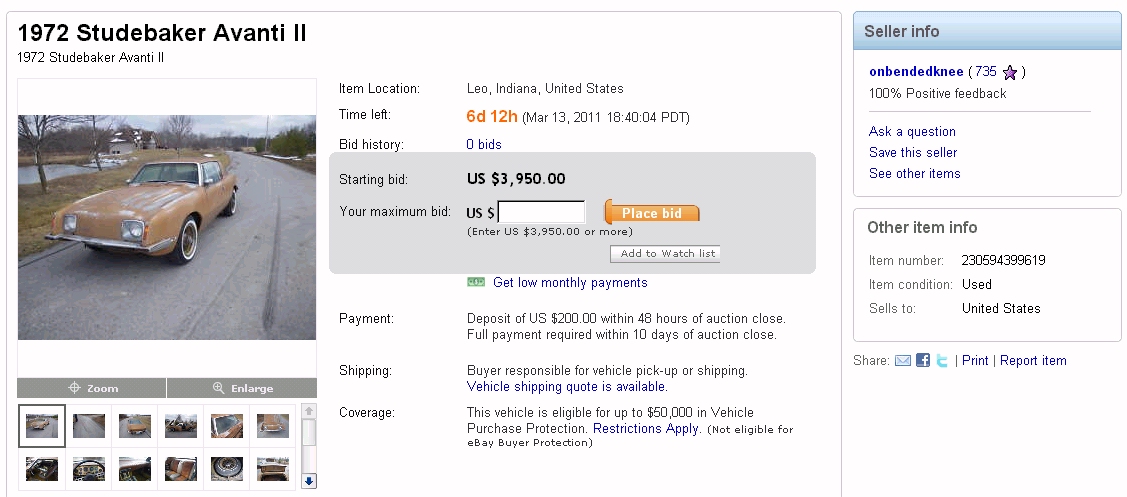The width and height of the screenshot is (1127, 497).
Task: Open seller onbendedknee's profile
Action: (915, 72)
